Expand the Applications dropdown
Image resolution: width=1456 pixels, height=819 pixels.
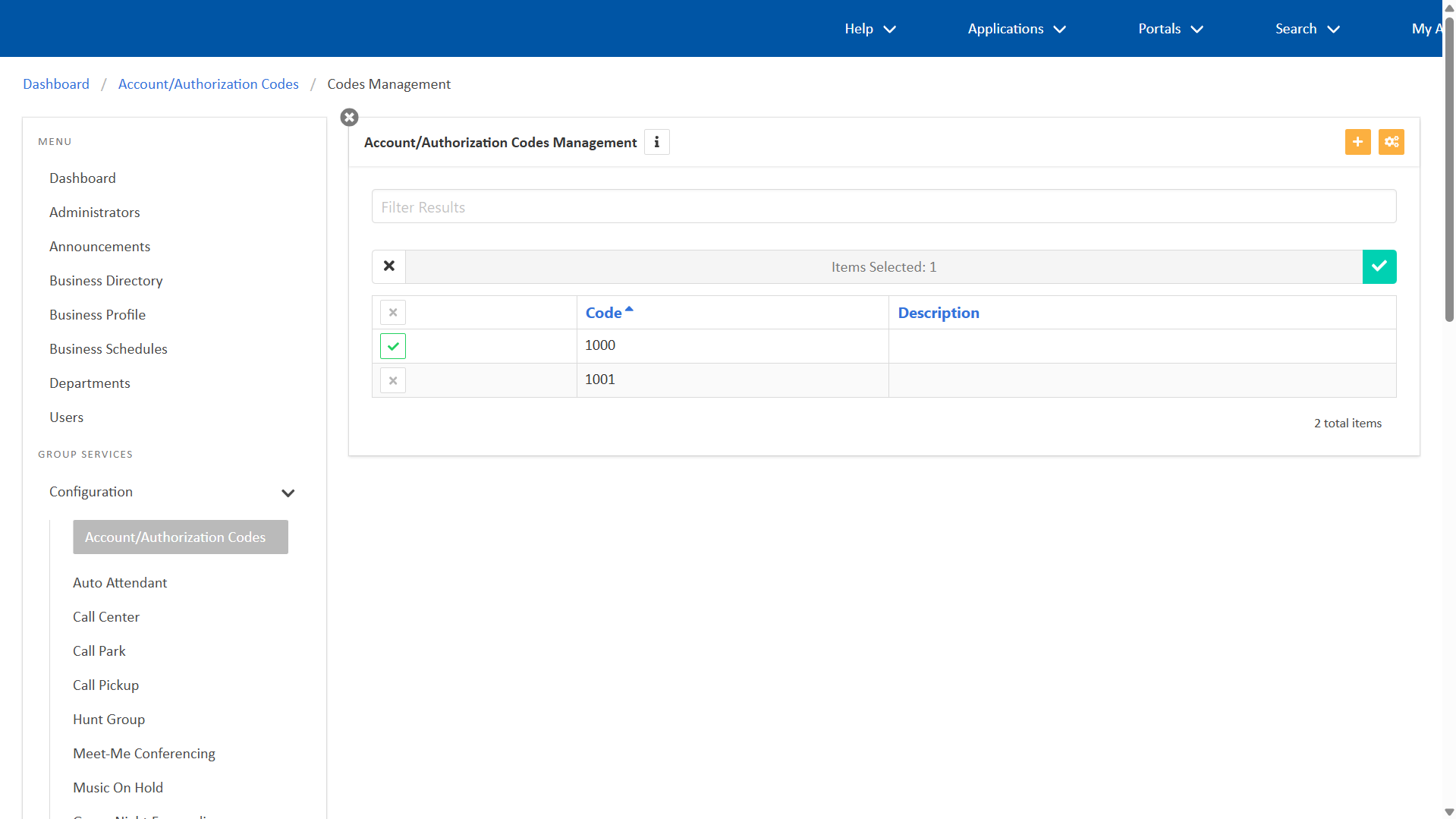pos(1016,29)
